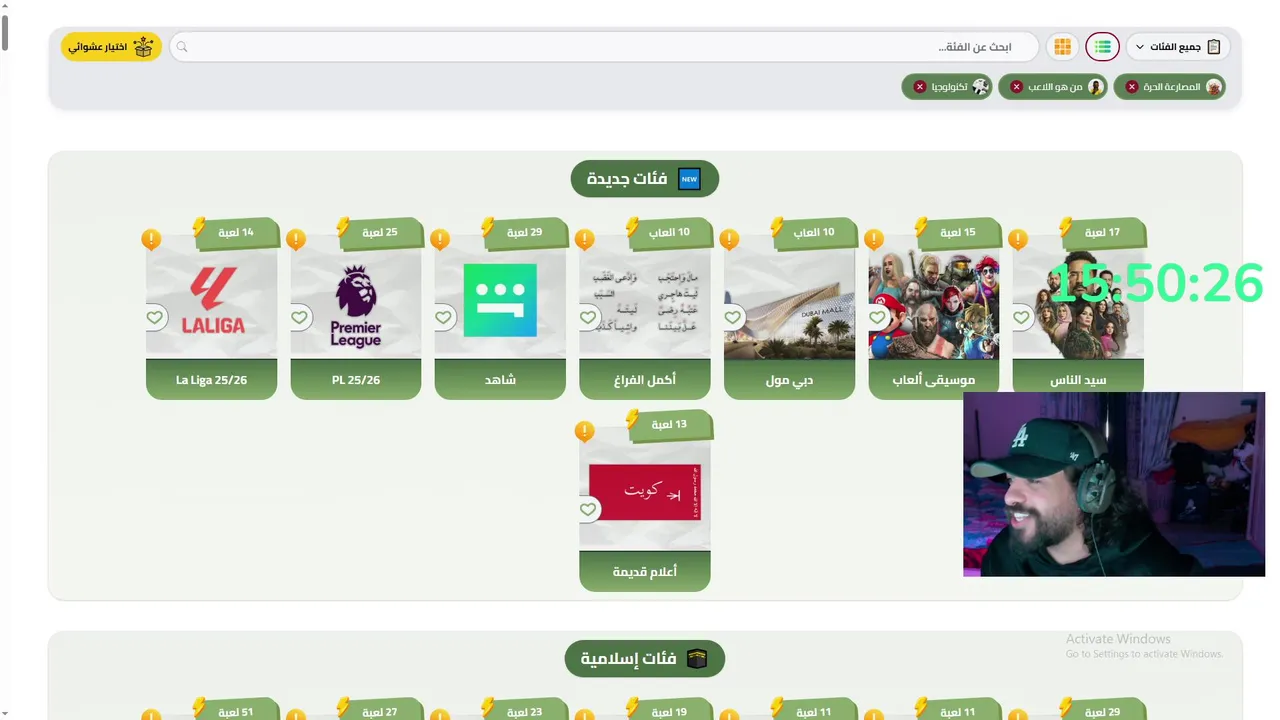The image size is (1280, 720).
Task: Open info icon on أكمل الفراغ card
Action: 585,239
